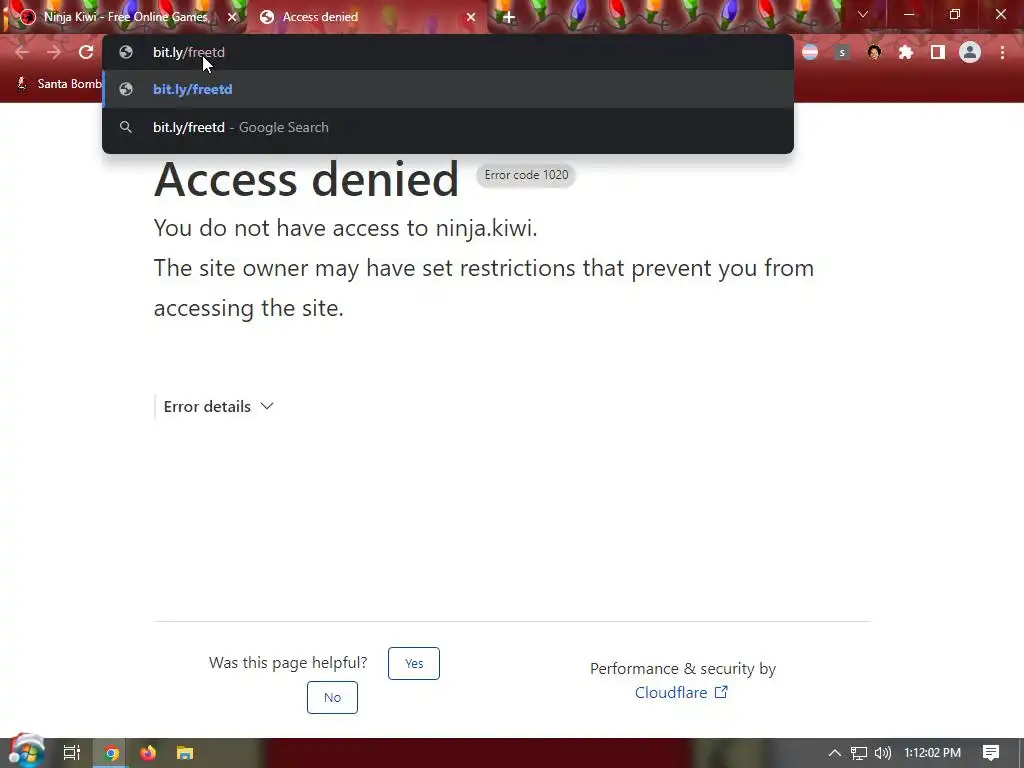
Task: Select the bit.ly/freetd URL suggestion
Action: pyautogui.click(x=448, y=89)
